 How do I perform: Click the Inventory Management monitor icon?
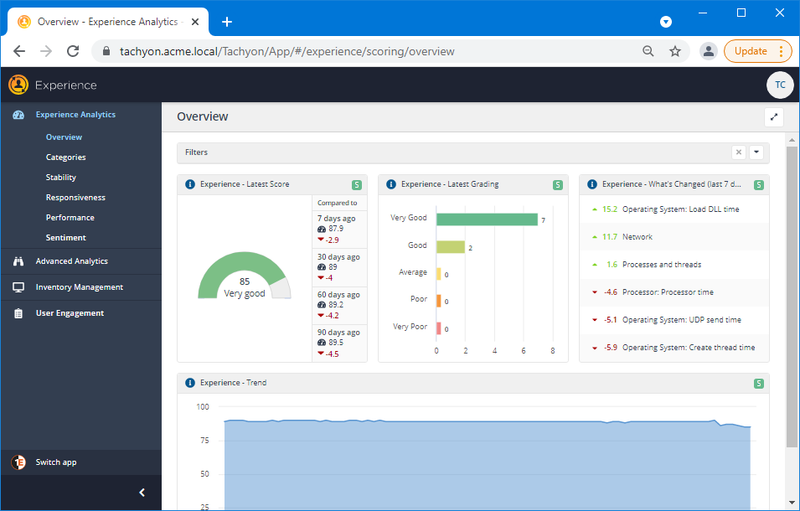click(x=18, y=287)
